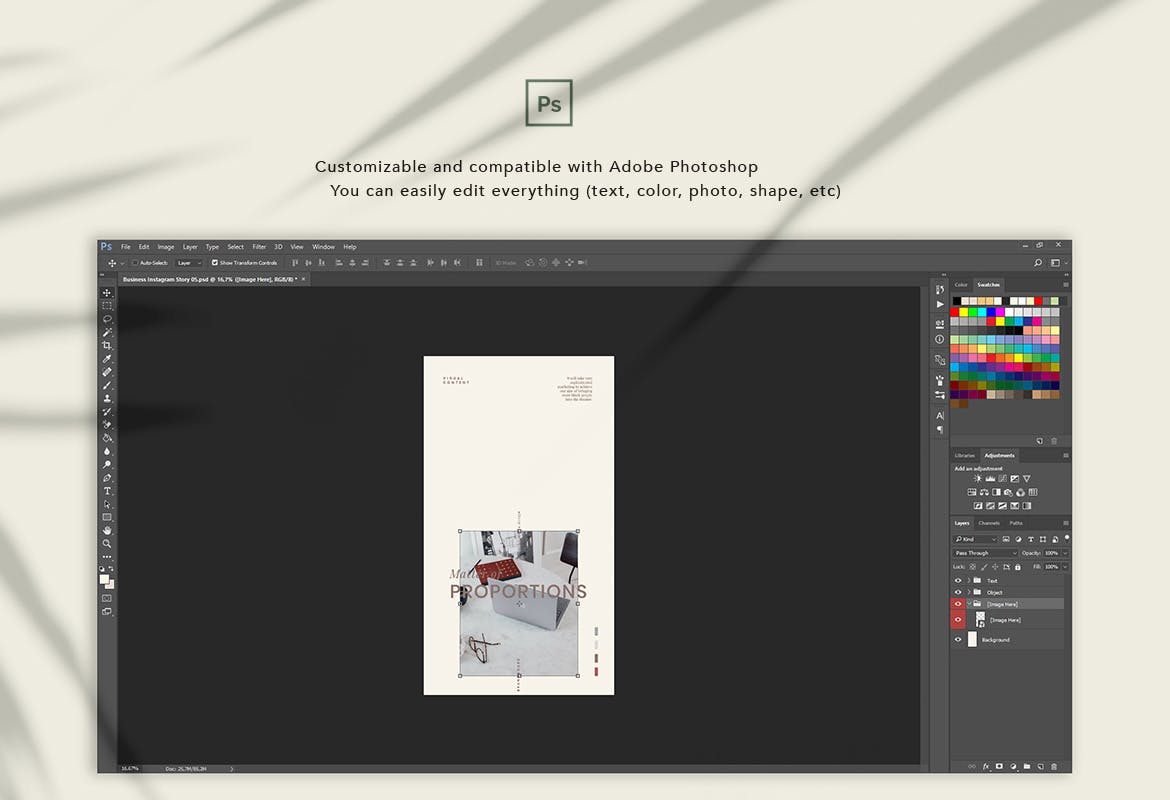Open the Image menu

point(166,247)
